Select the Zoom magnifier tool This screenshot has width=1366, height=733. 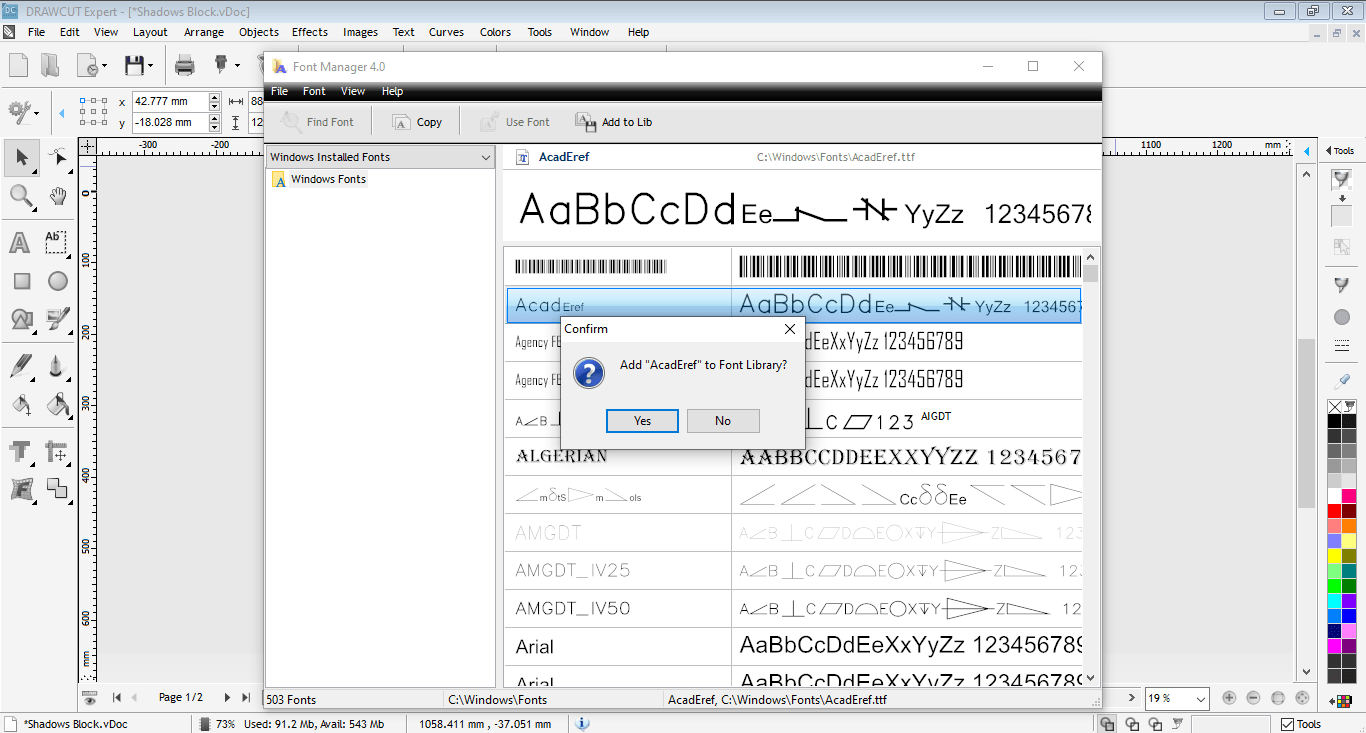[22, 196]
